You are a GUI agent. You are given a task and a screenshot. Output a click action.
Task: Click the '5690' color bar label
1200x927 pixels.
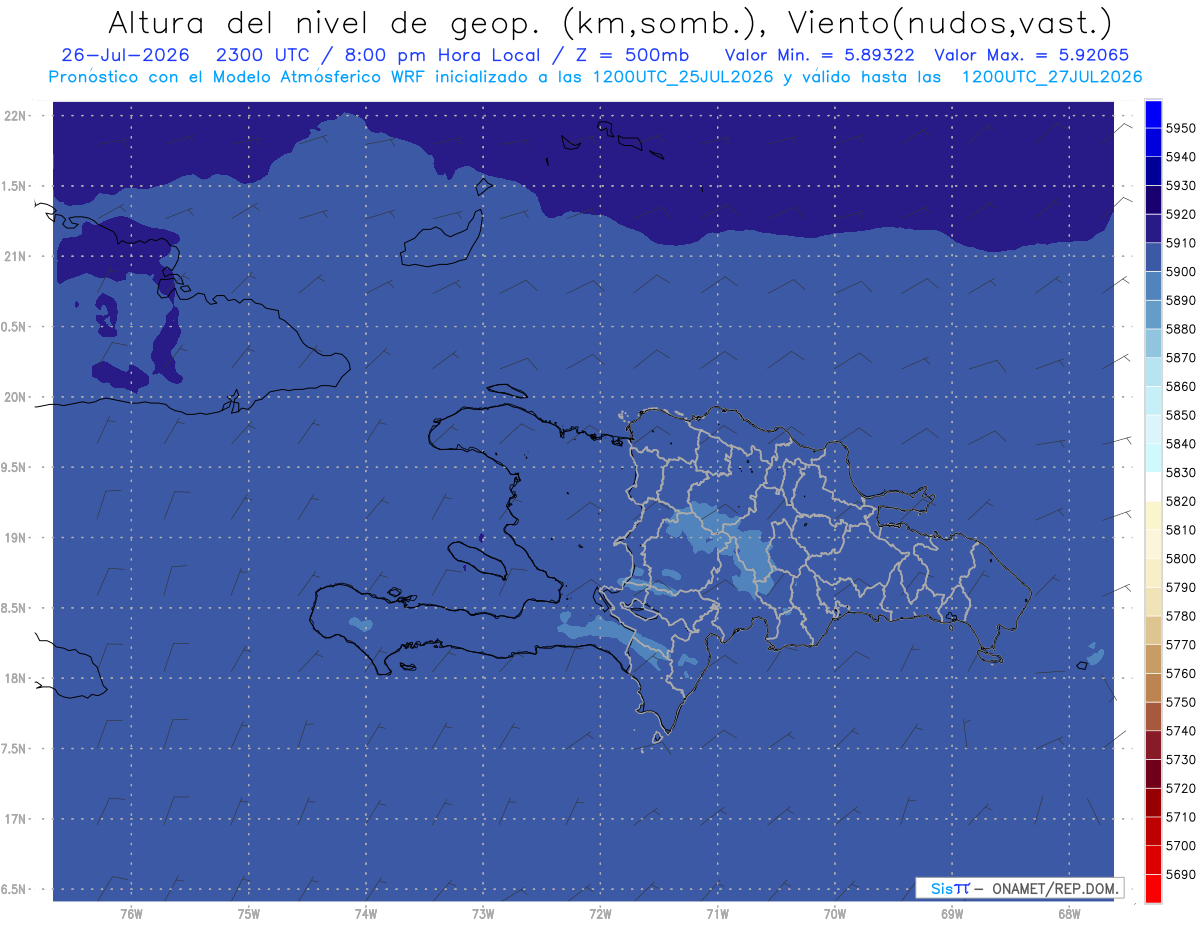(1180, 874)
